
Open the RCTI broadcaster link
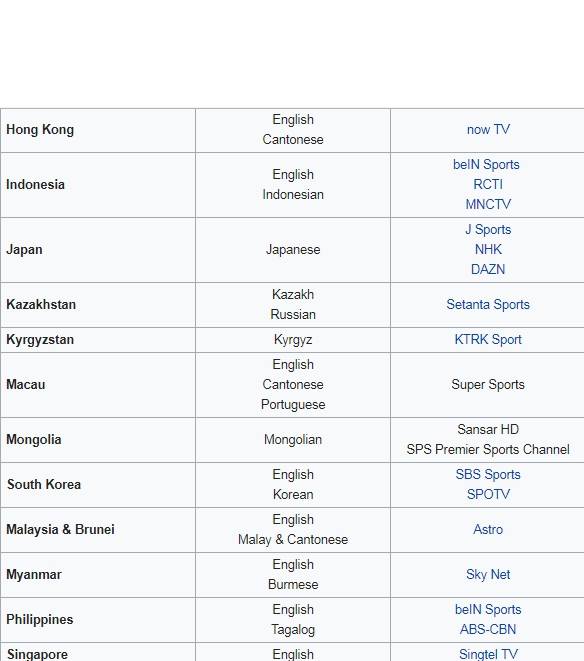coord(488,184)
